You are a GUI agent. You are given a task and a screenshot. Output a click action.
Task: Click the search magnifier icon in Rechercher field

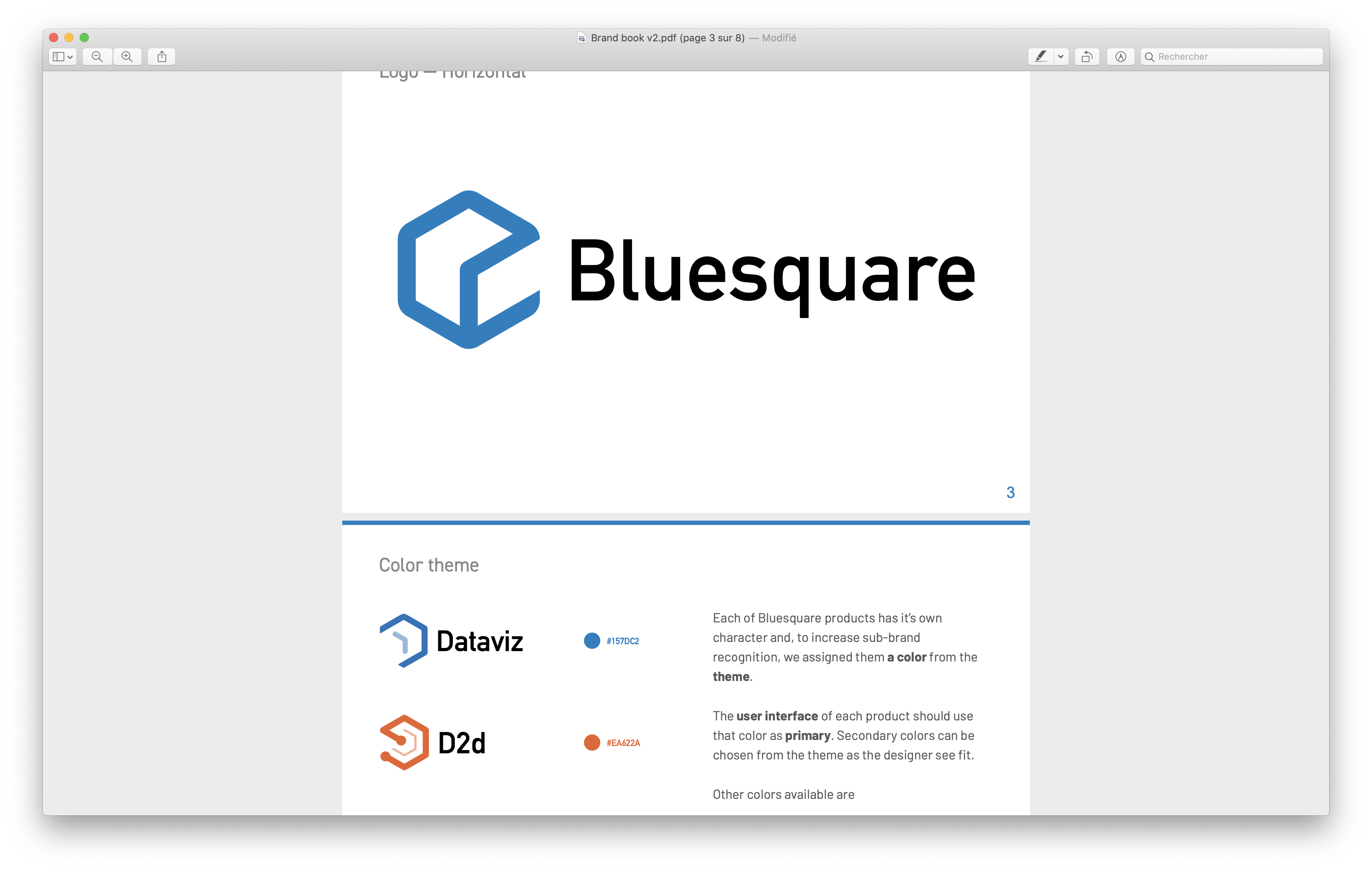coord(1150,56)
